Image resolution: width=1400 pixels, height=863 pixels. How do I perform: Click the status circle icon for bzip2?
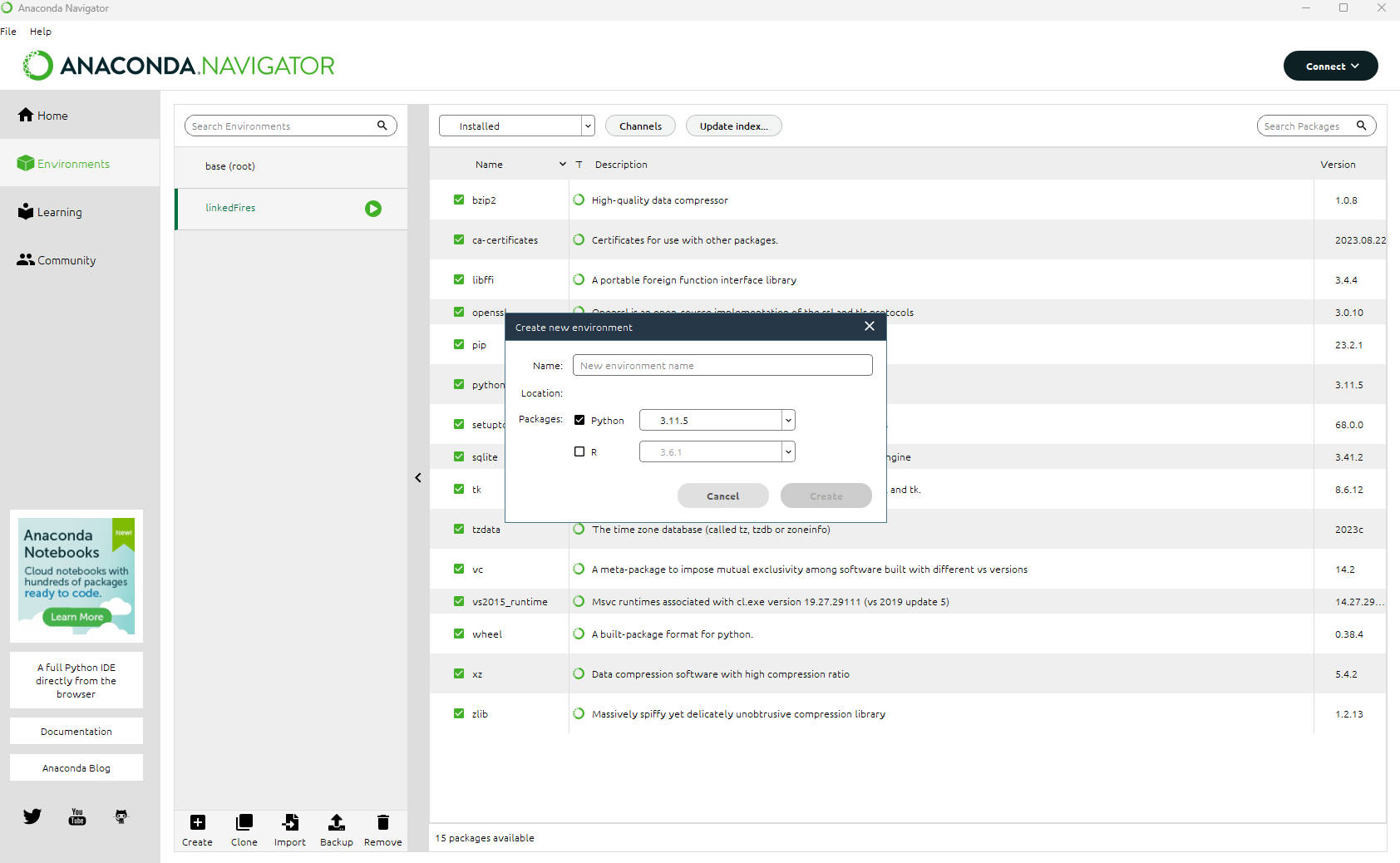click(x=579, y=200)
